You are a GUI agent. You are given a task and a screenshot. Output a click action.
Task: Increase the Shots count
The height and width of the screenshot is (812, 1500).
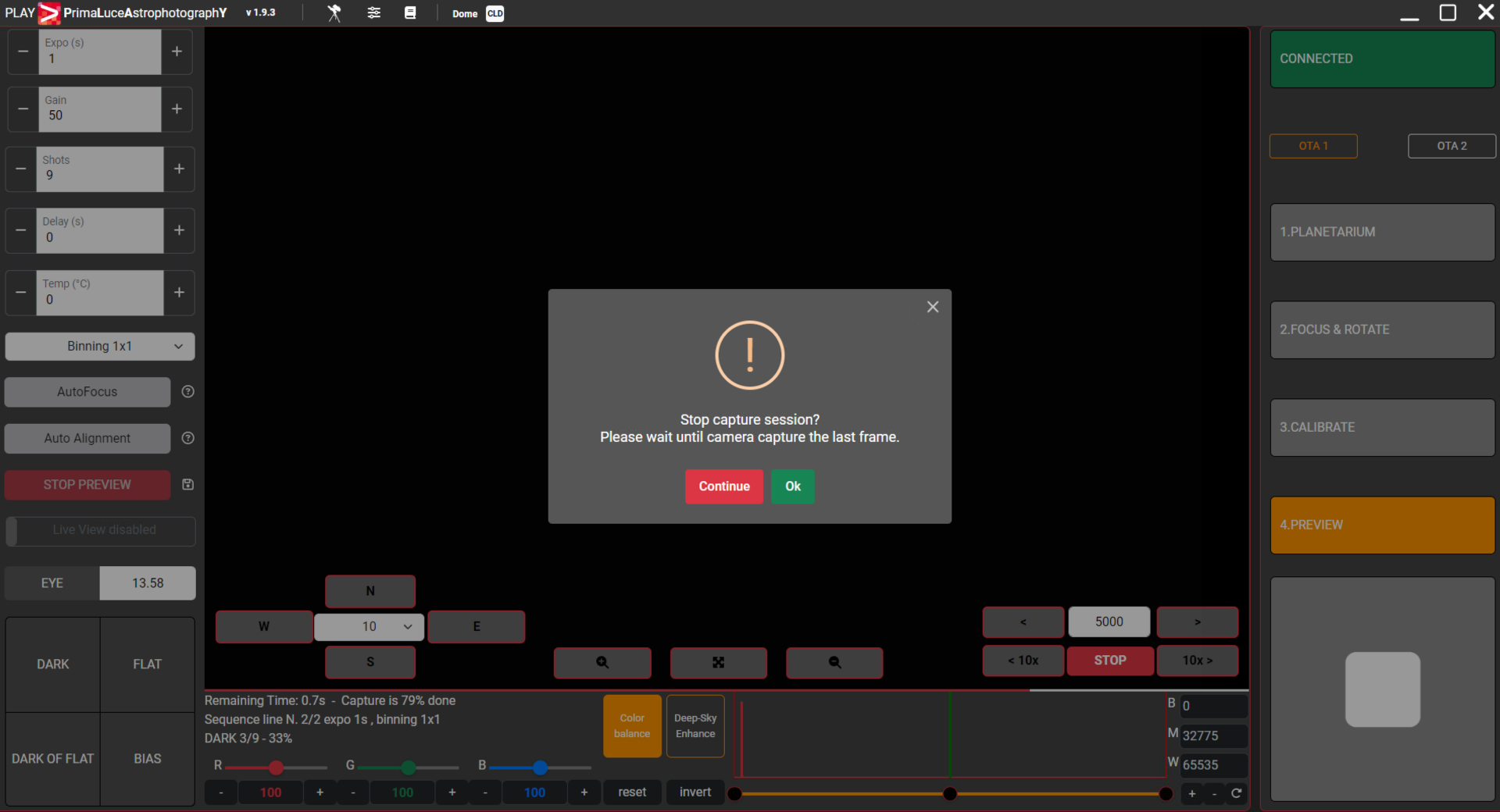click(179, 169)
